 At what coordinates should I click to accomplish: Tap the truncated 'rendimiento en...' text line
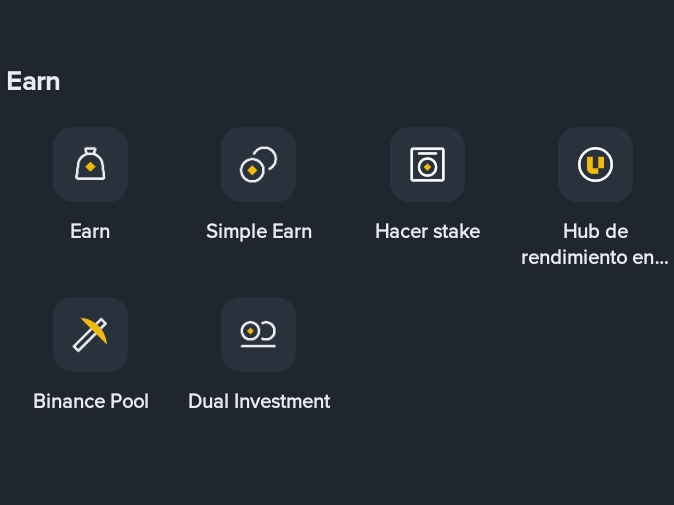pyautogui.click(x=595, y=258)
